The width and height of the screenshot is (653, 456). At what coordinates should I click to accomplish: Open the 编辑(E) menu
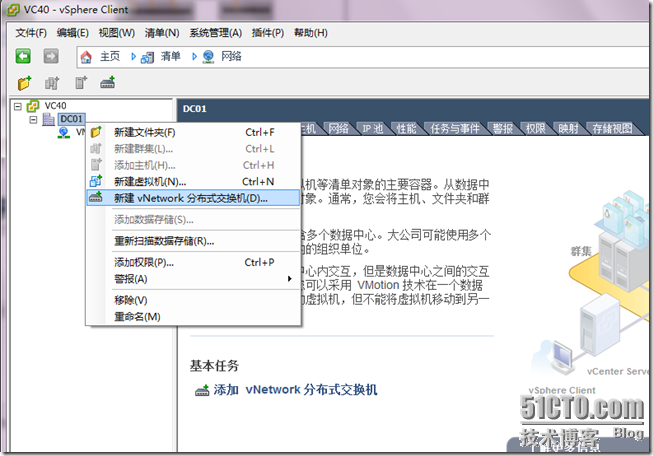click(72, 32)
